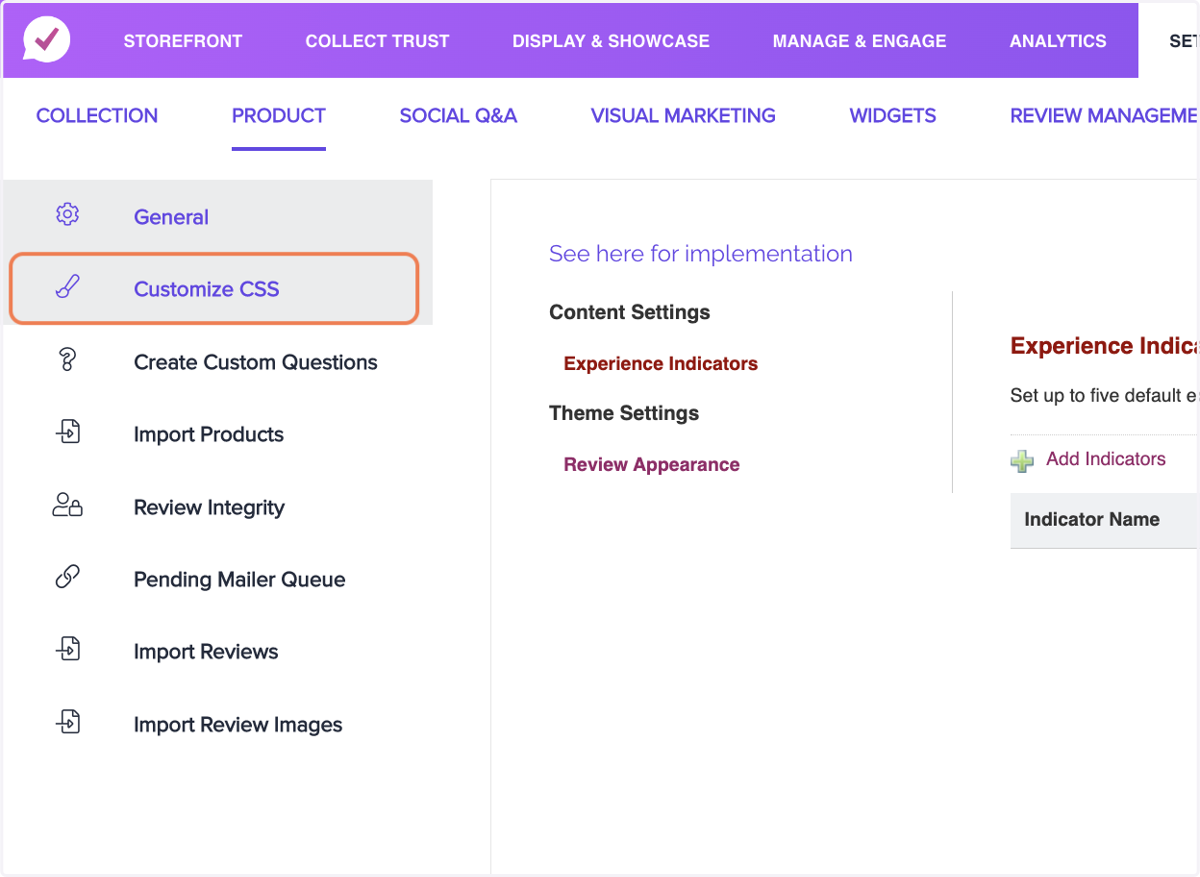Select Experience Indicators under Content Settings
1200x877 pixels.
[661, 364]
